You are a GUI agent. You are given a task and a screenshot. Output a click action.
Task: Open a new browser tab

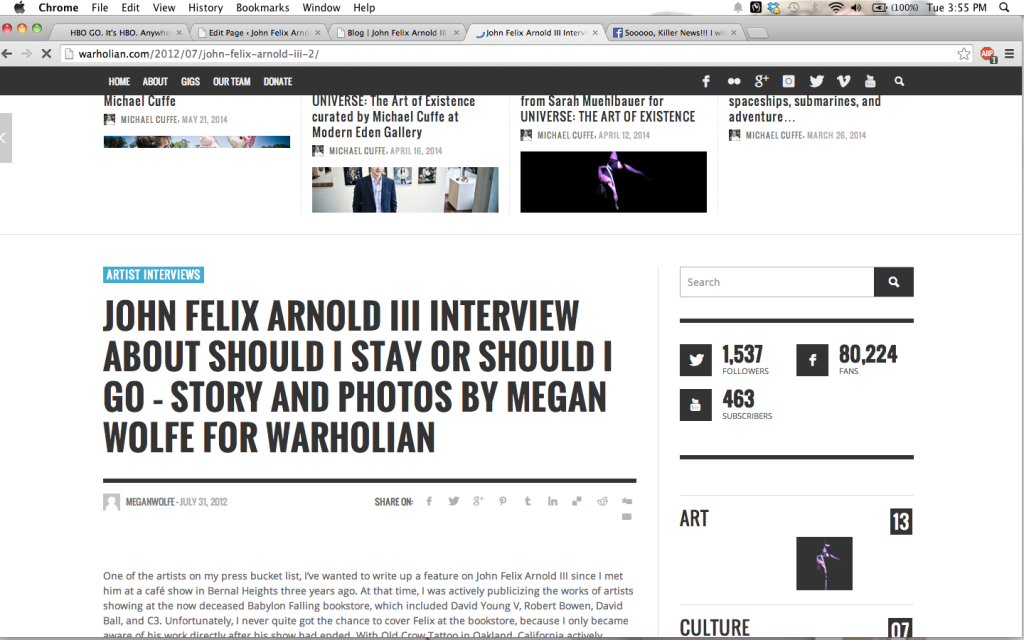tap(757, 33)
